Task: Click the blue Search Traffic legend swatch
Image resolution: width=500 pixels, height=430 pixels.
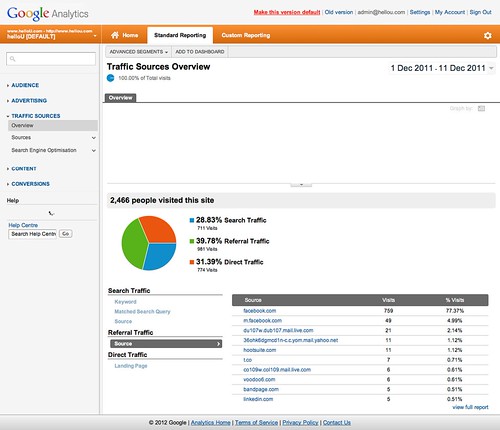Action: click(192, 220)
